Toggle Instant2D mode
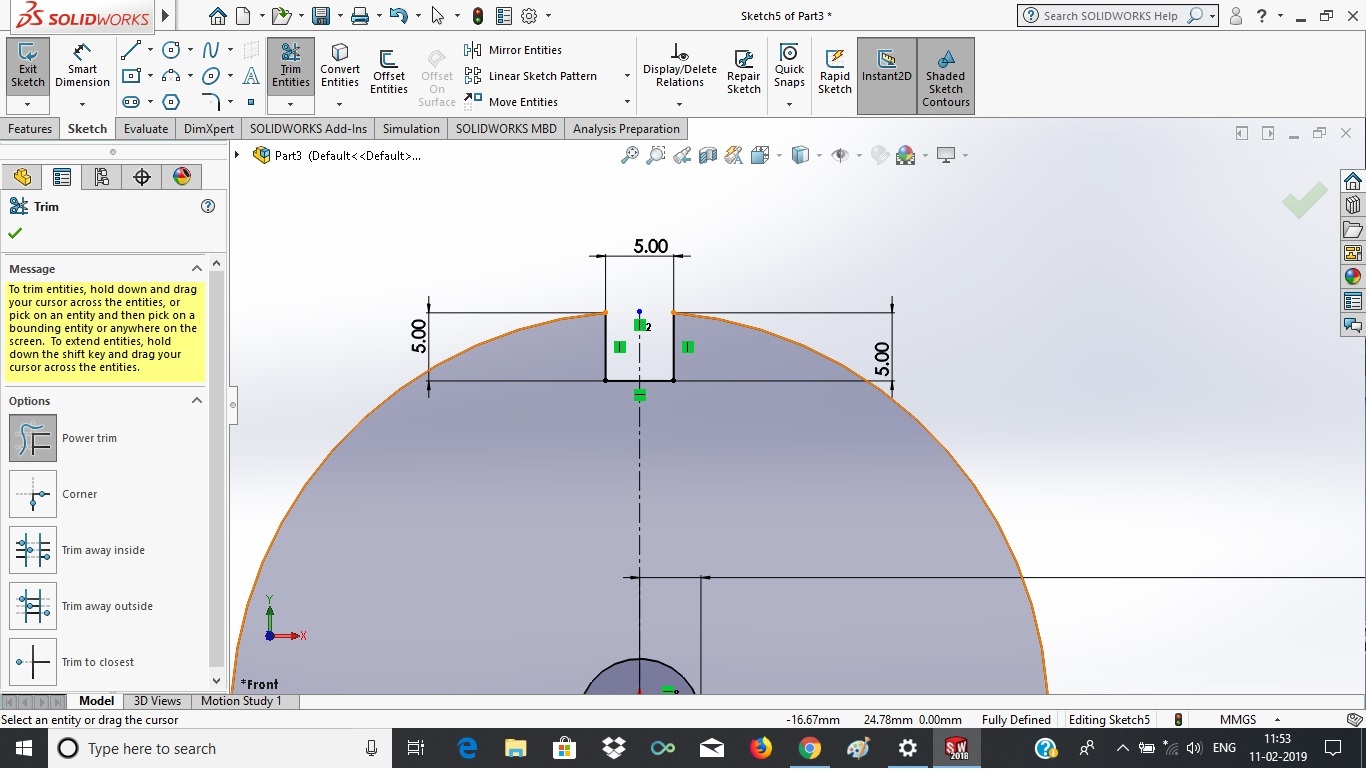The image size is (1366, 772). [886, 66]
